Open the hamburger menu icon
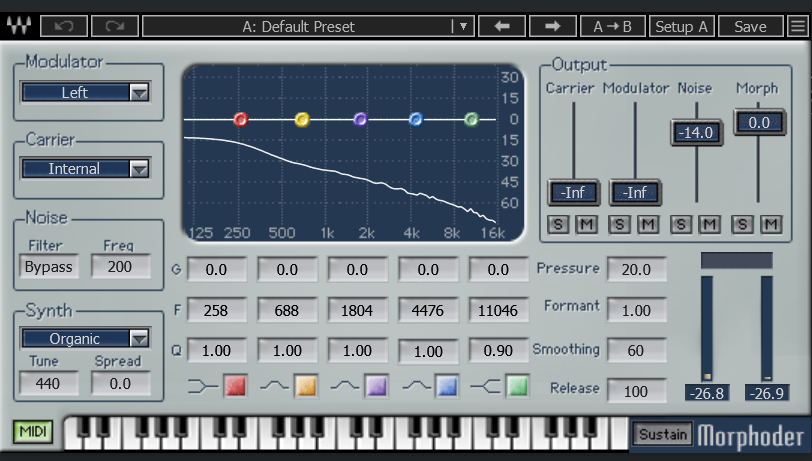The image size is (812, 461). 798,26
